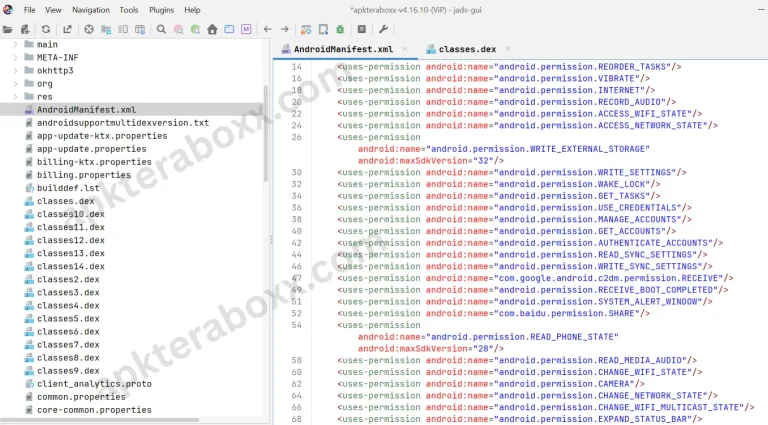The image size is (768, 425).
Task: Click the blue window application-class icon
Action: tap(229, 29)
